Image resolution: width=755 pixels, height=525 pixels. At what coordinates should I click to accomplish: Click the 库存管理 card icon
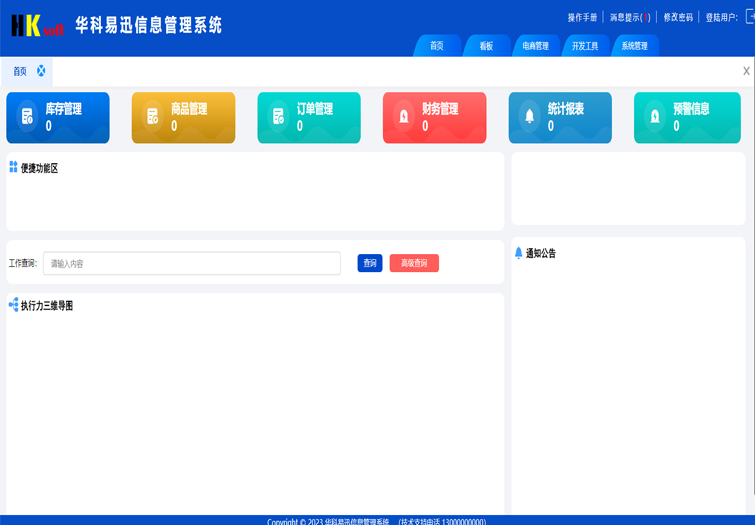click(28, 117)
